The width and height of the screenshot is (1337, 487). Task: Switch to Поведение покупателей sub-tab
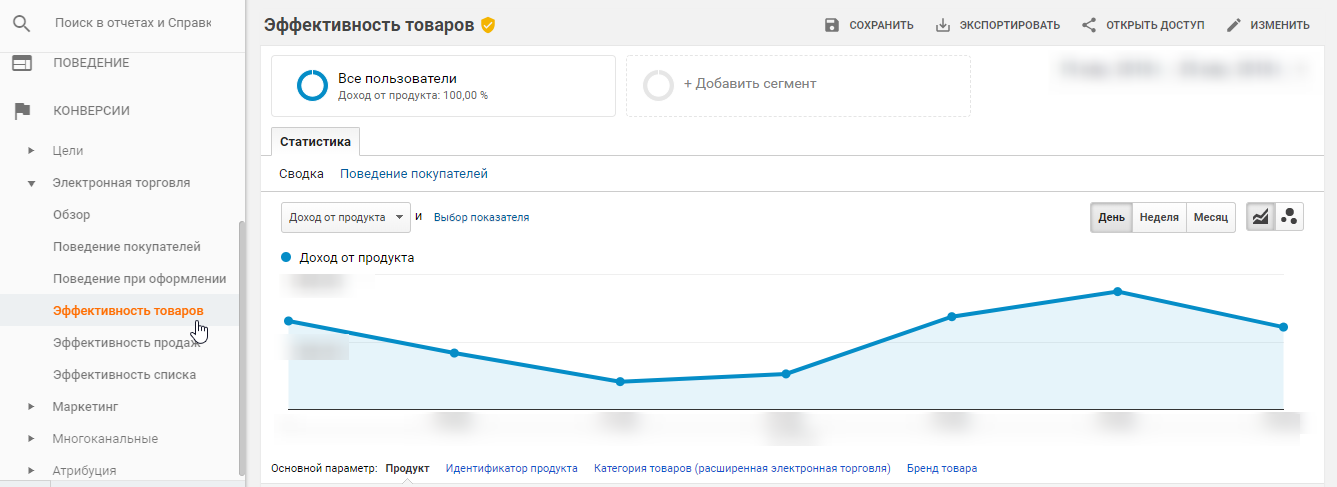(414, 174)
